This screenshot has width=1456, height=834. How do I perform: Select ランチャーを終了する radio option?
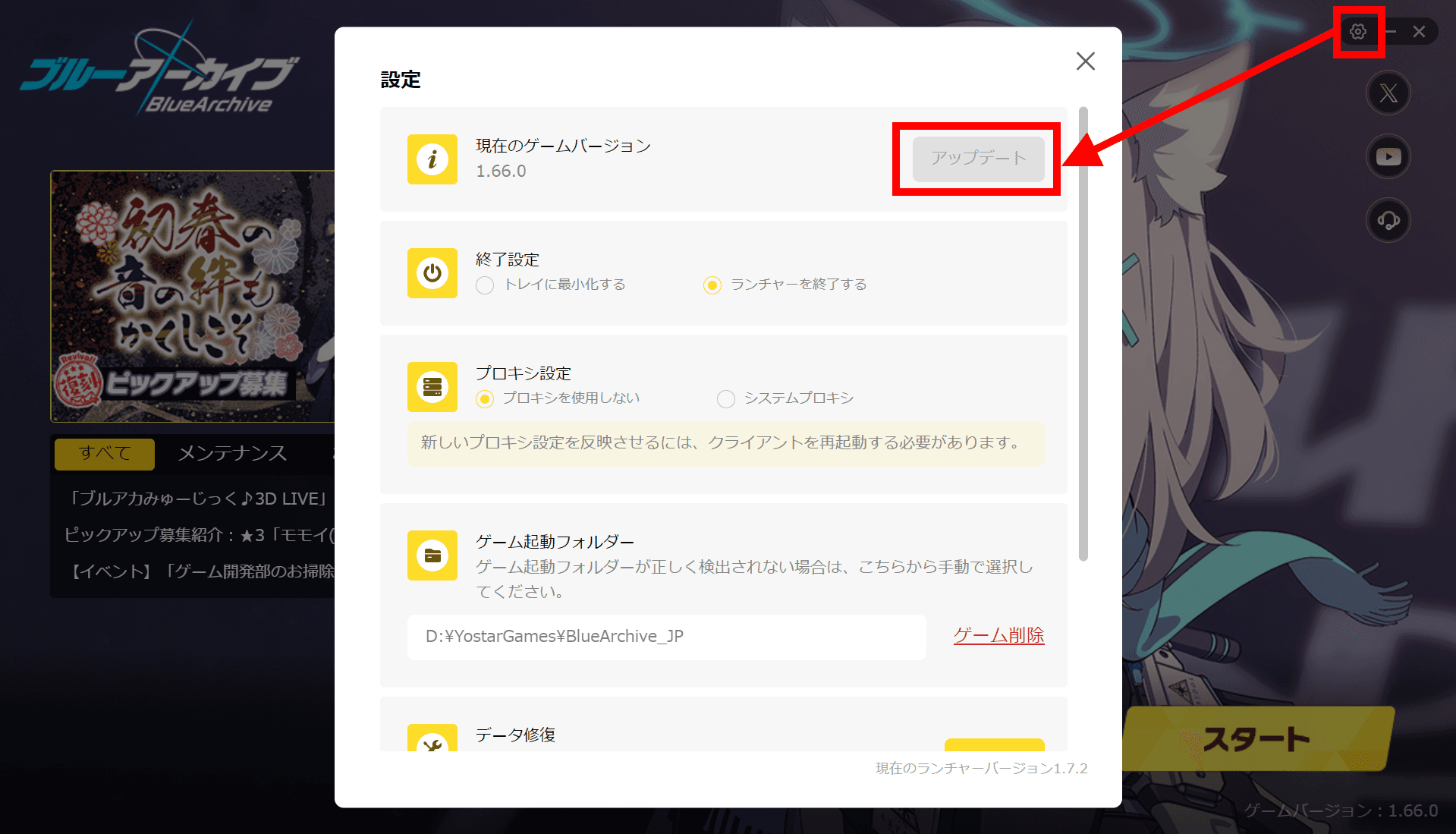(712, 285)
